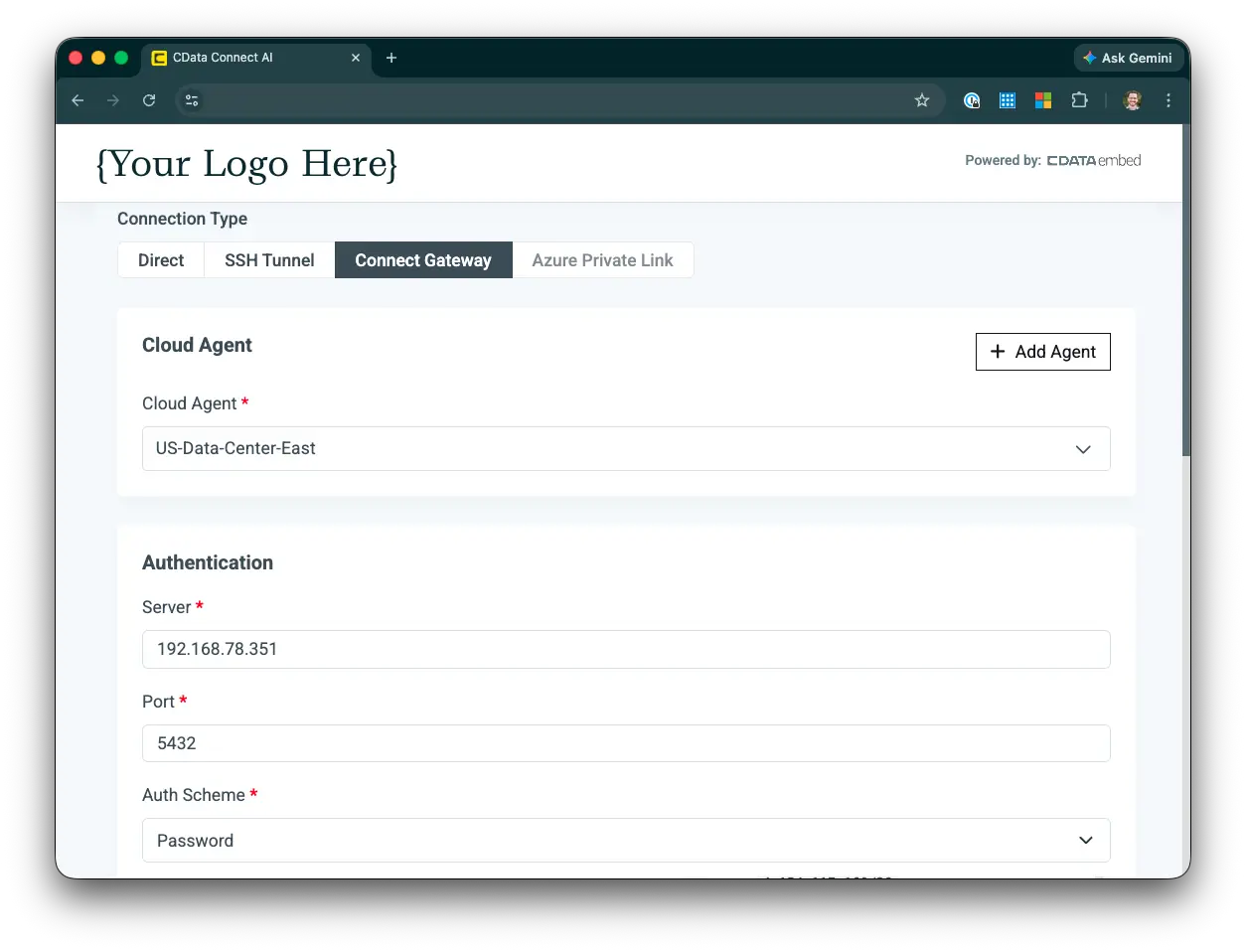
Task: Click the Port input field
Action: click(626, 743)
